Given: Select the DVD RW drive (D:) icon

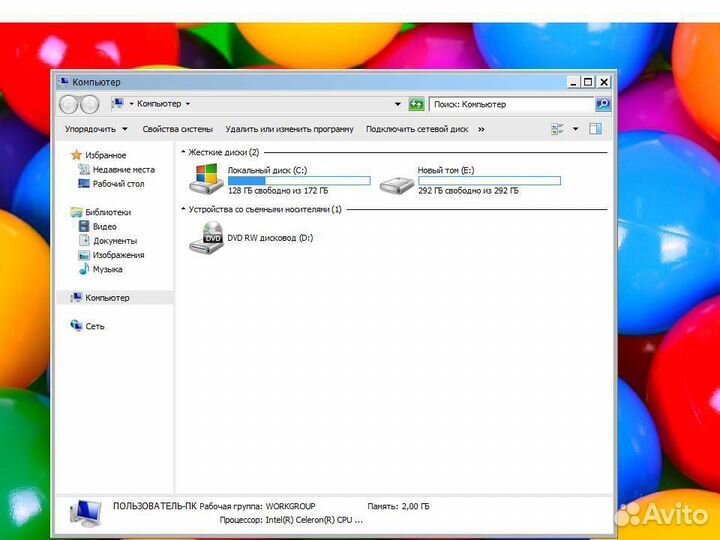Looking at the screenshot, I should point(206,237).
